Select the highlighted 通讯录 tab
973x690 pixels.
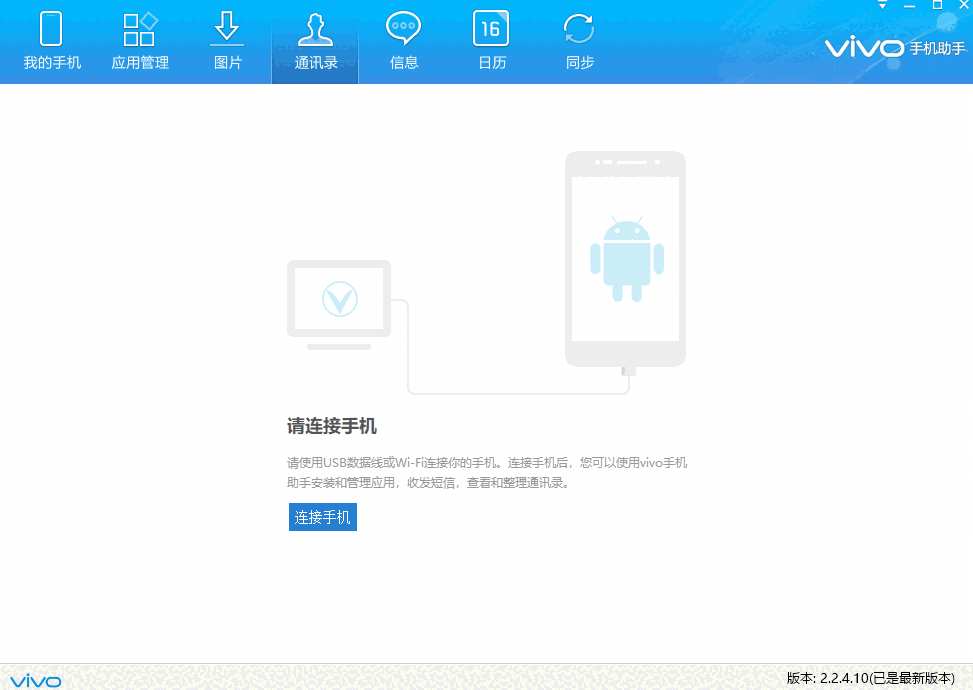pyautogui.click(x=315, y=40)
